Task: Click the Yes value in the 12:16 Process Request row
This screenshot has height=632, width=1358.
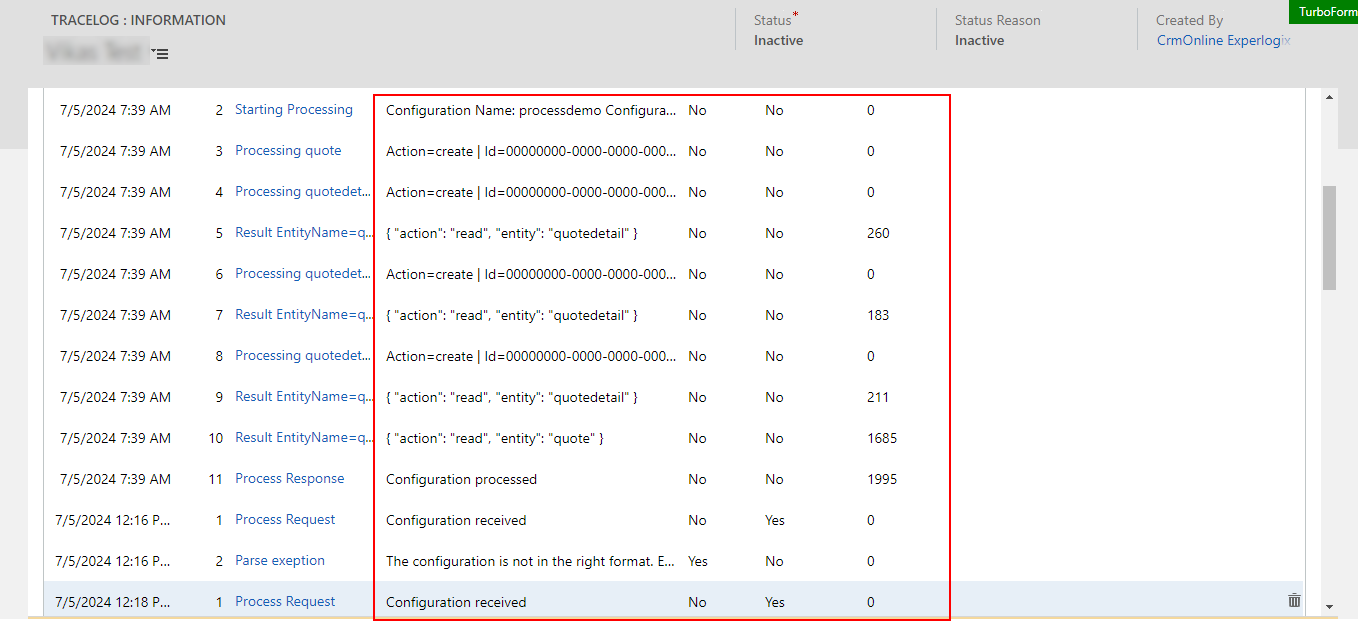Action: (x=775, y=520)
